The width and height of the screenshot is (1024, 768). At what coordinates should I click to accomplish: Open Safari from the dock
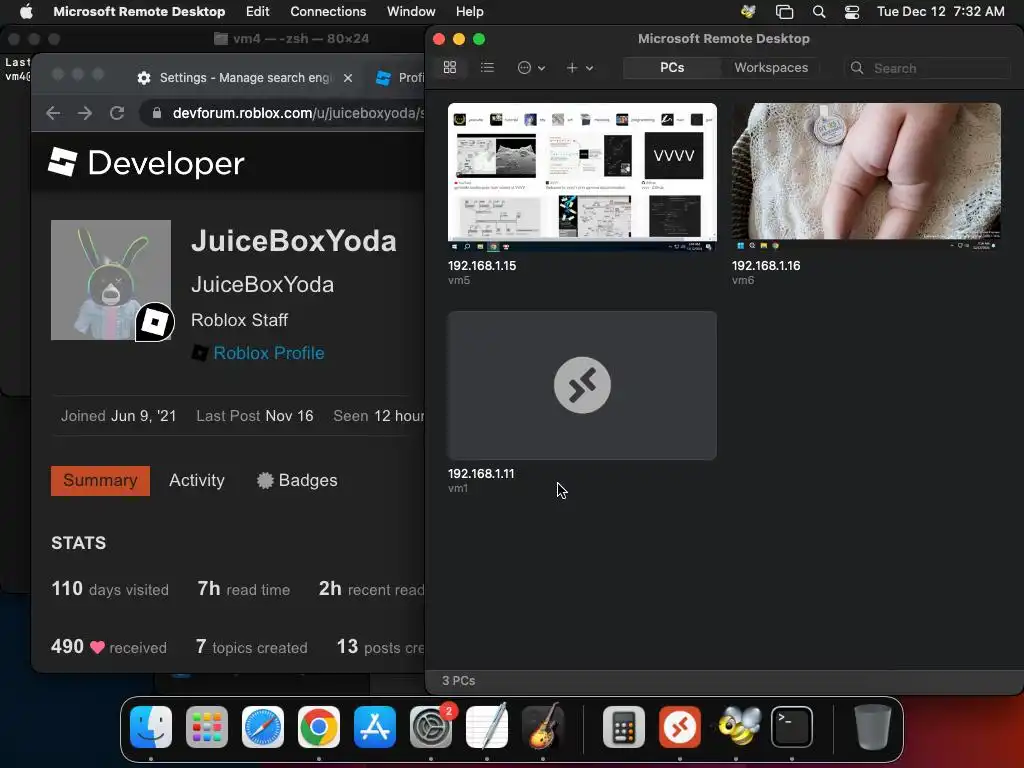pyautogui.click(x=263, y=727)
